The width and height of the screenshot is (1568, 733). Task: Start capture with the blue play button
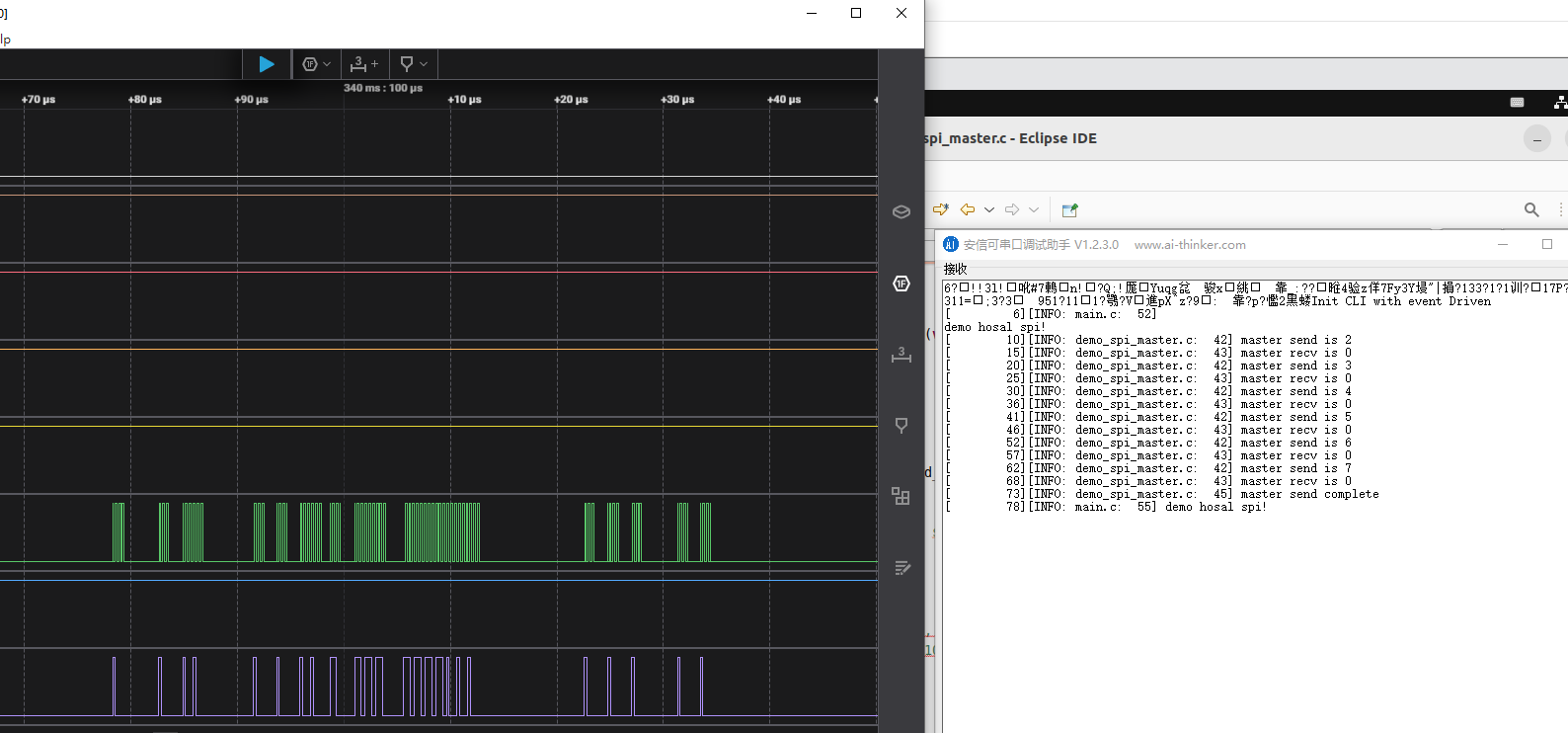pos(267,64)
